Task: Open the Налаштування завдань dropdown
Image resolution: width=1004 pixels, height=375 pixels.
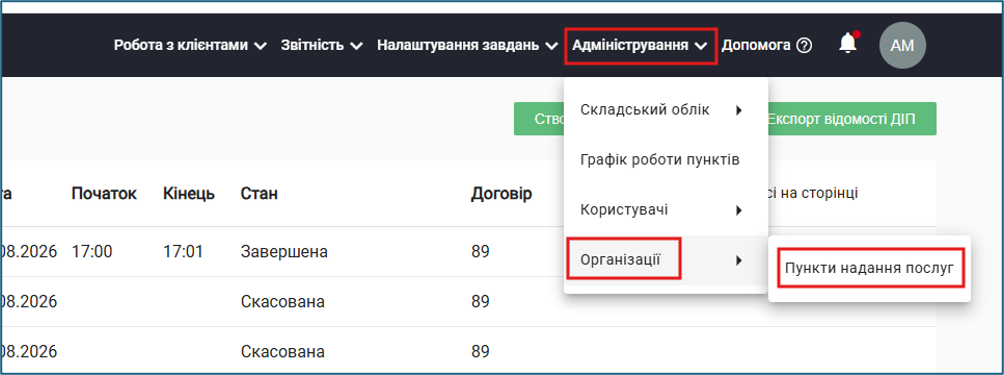Action: click(x=467, y=45)
